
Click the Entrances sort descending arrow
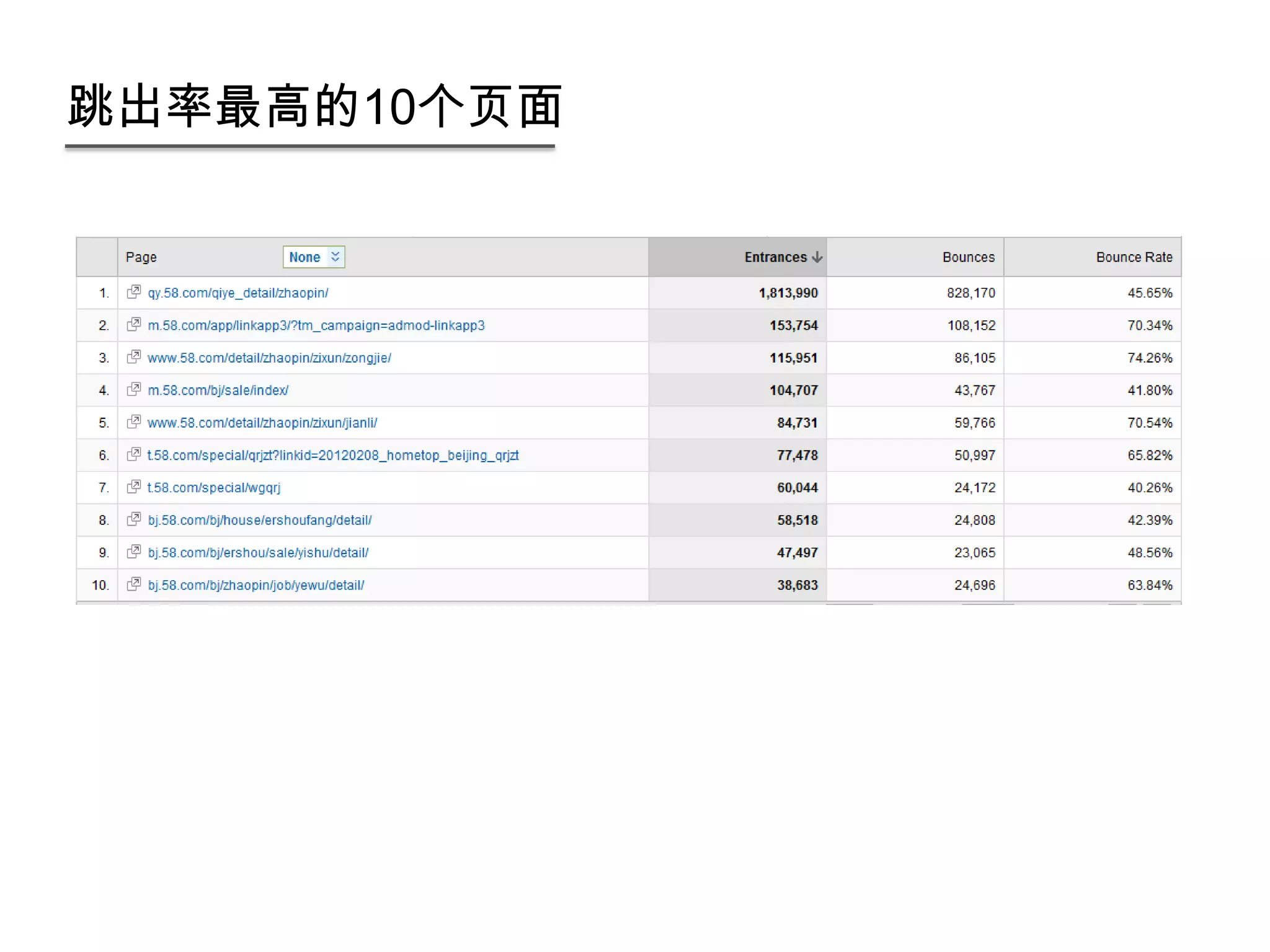pos(817,257)
